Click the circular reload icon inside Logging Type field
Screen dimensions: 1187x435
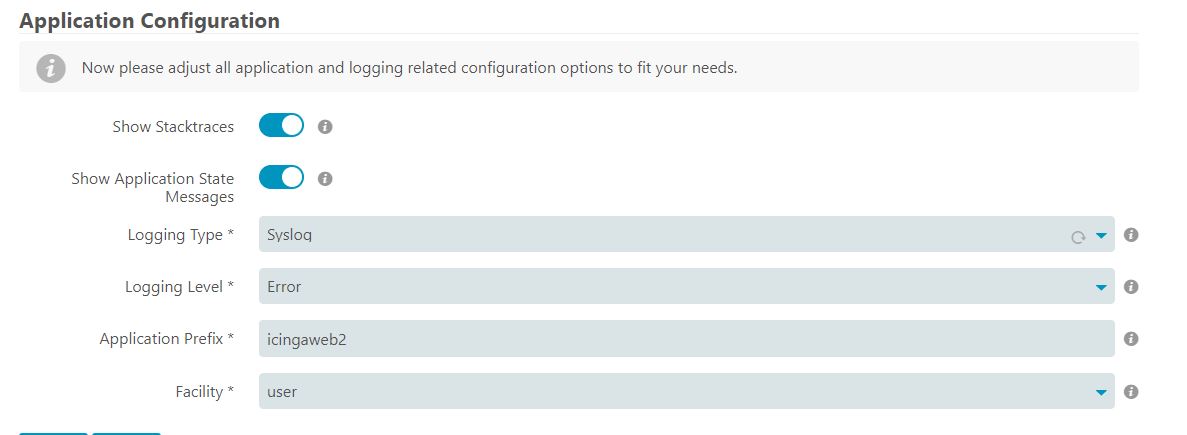click(x=1077, y=237)
